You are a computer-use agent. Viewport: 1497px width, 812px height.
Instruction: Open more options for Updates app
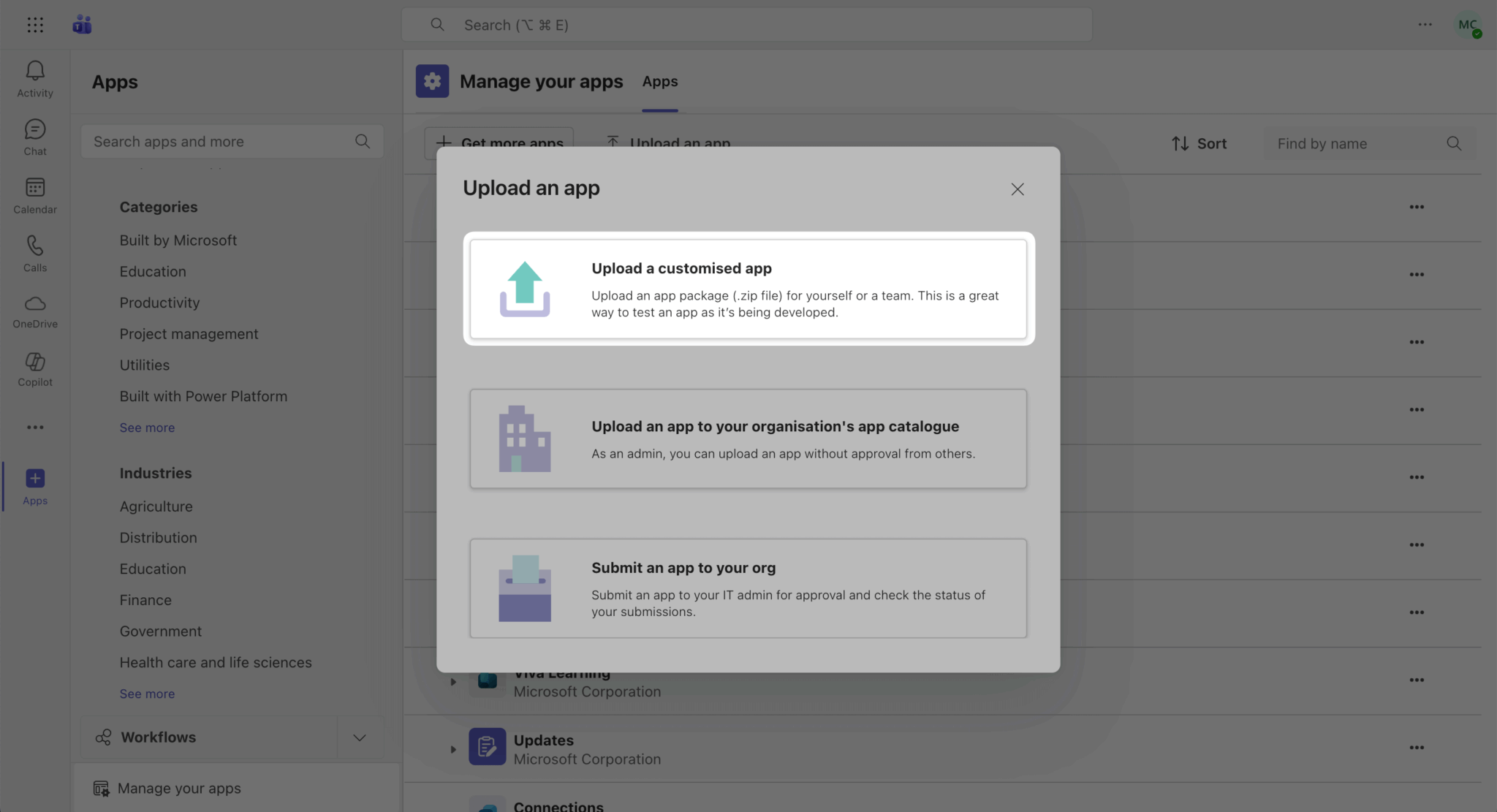(1416, 748)
